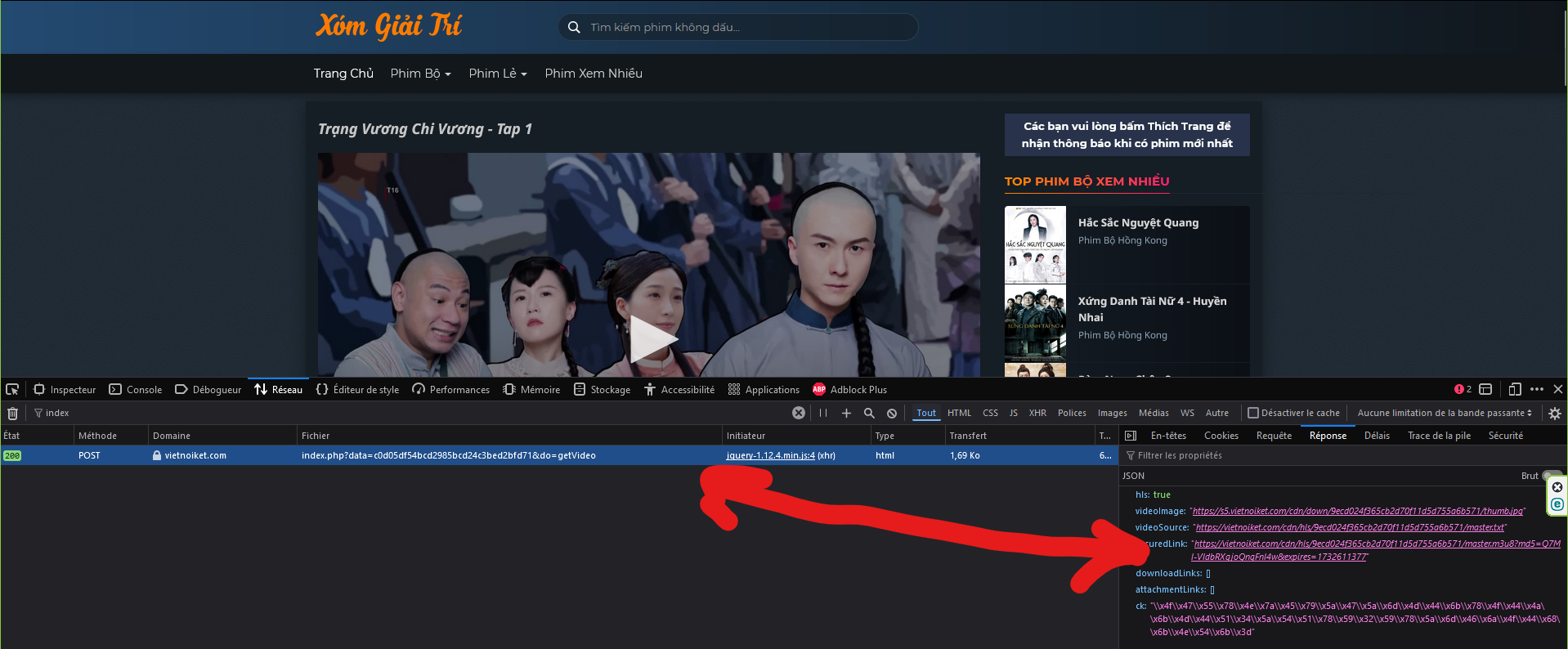Open network settings gear icon
Image resolution: width=1568 pixels, height=649 pixels.
[x=1555, y=414]
